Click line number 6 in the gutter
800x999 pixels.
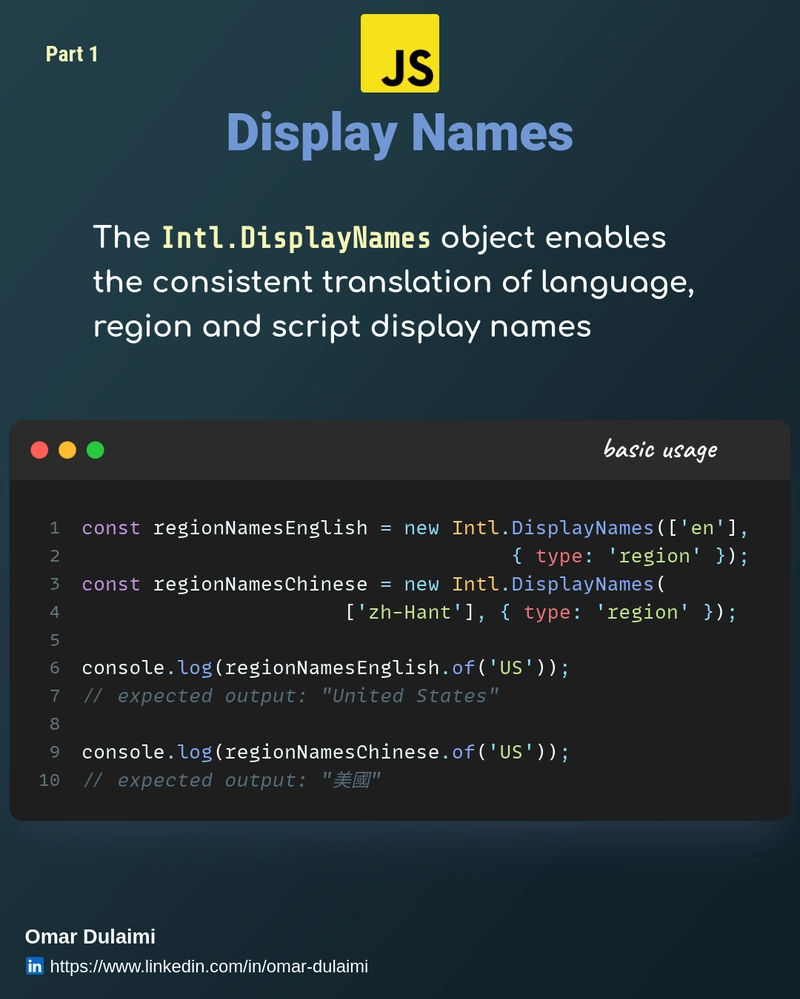tap(54, 668)
